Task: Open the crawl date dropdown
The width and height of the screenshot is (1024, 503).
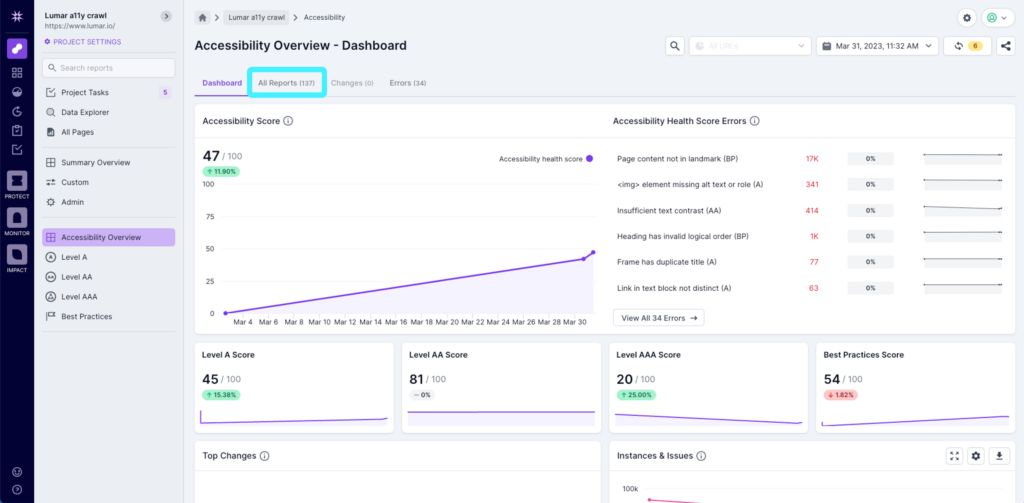Action: (877, 46)
